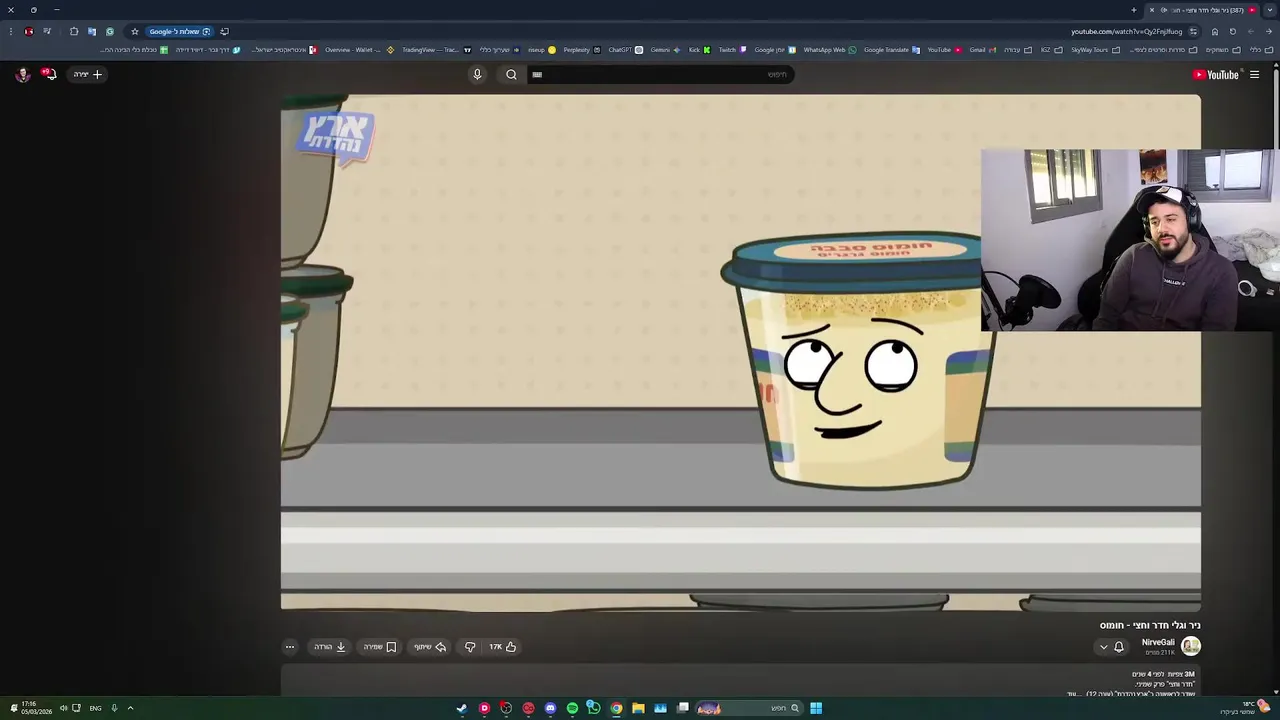Open the account avatar menu
Viewport: 1280px width, 720px height.
click(22, 74)
